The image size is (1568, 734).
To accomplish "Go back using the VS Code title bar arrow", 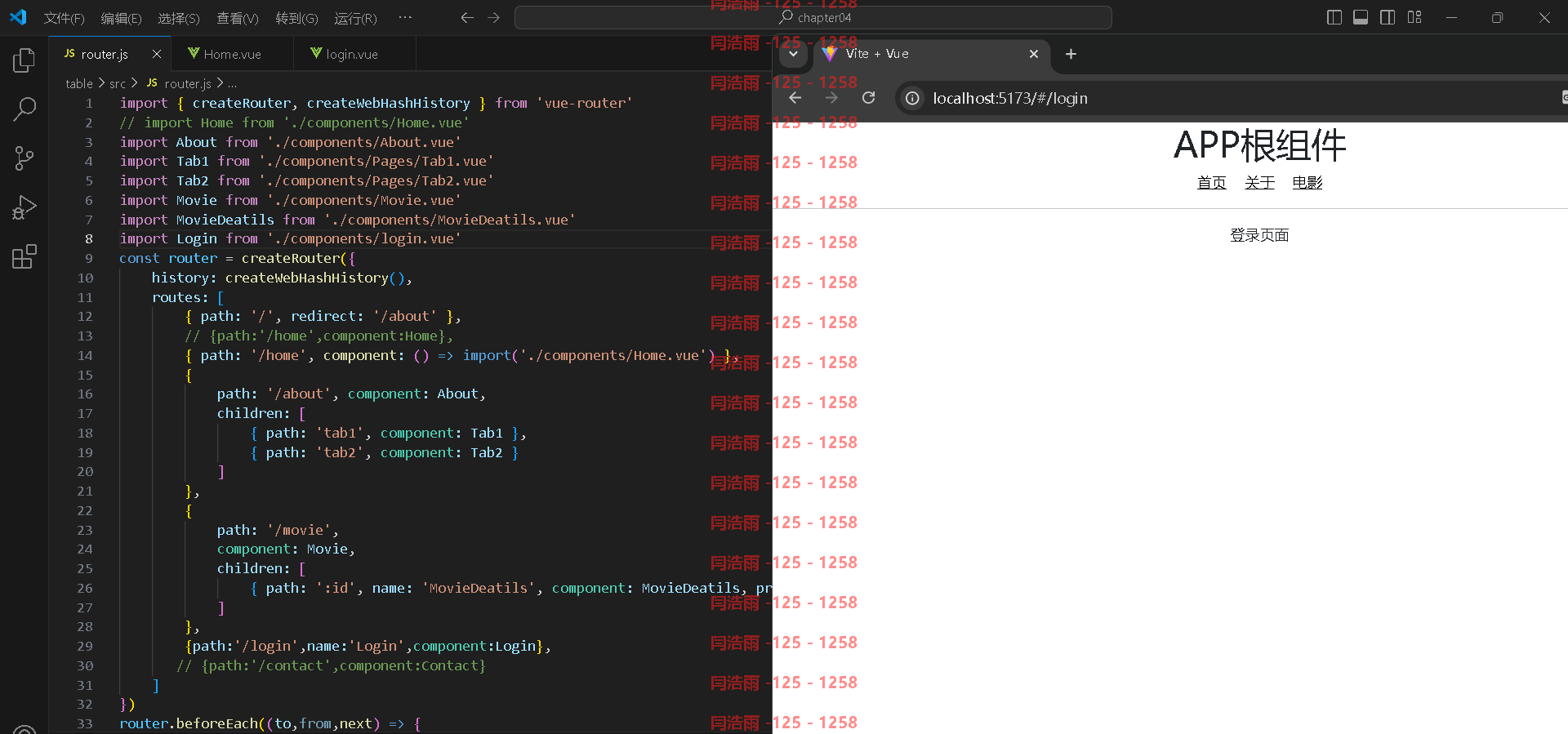I will (x=467, y=17).
